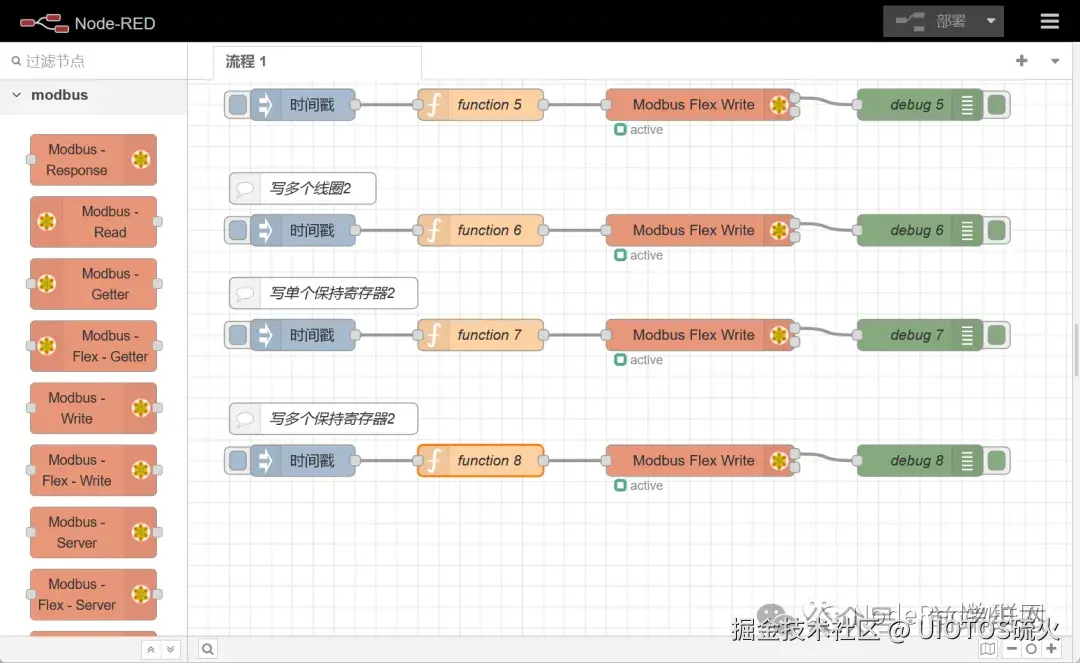Screen dimensions: 1080x663
Task: Select the function 7 node
Action: (481, 335)
